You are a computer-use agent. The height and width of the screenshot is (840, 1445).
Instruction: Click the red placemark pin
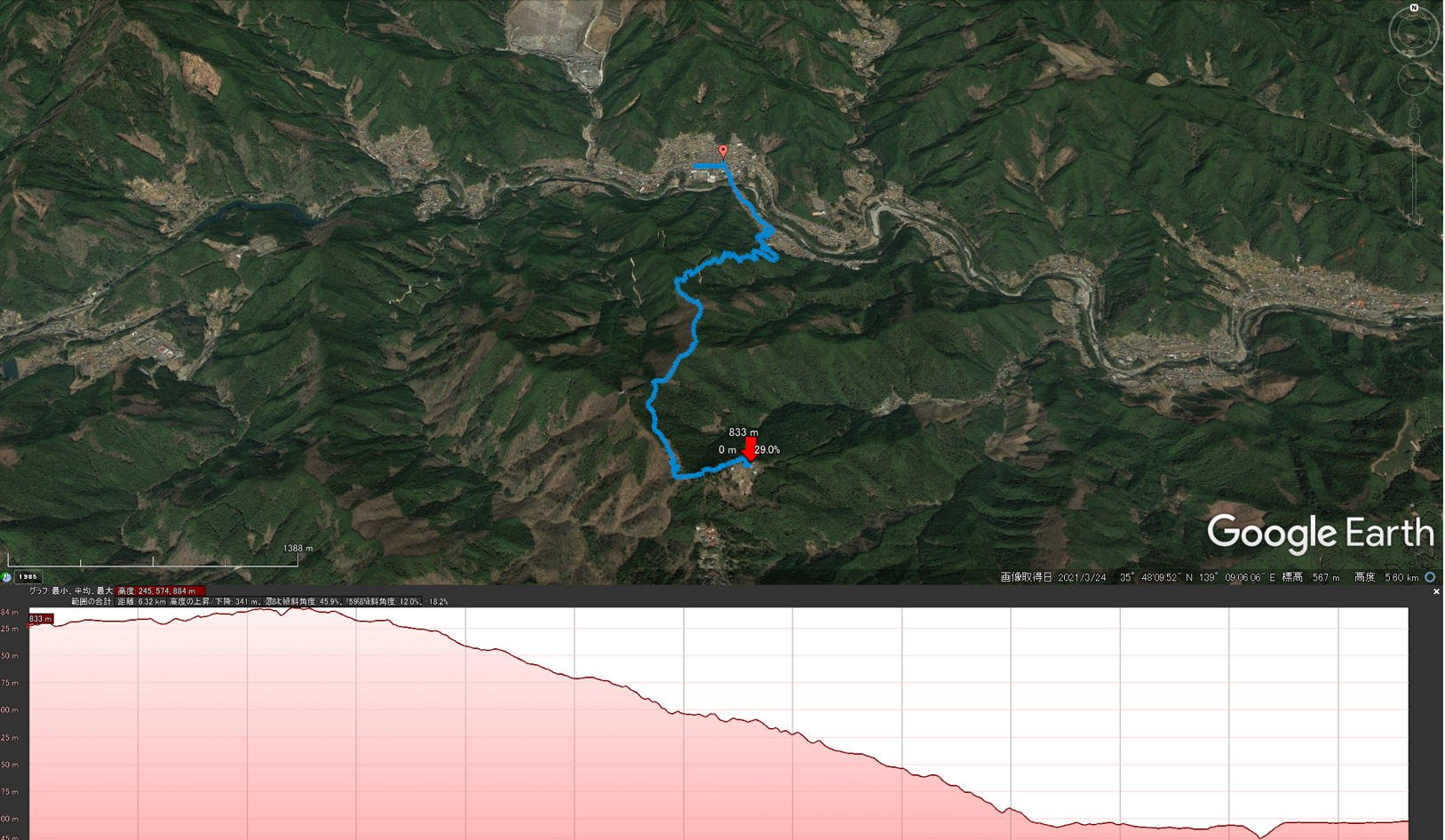723,152
